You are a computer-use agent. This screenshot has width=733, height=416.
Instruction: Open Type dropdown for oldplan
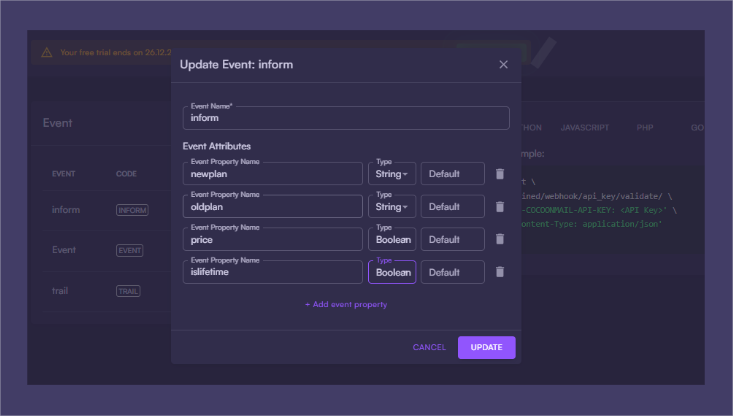coord(392,207)
